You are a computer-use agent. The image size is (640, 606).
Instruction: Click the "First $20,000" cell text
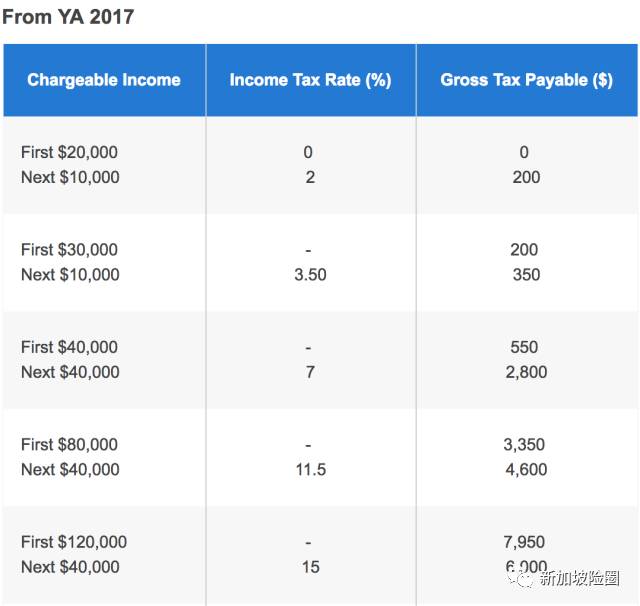tap(69, 152)
